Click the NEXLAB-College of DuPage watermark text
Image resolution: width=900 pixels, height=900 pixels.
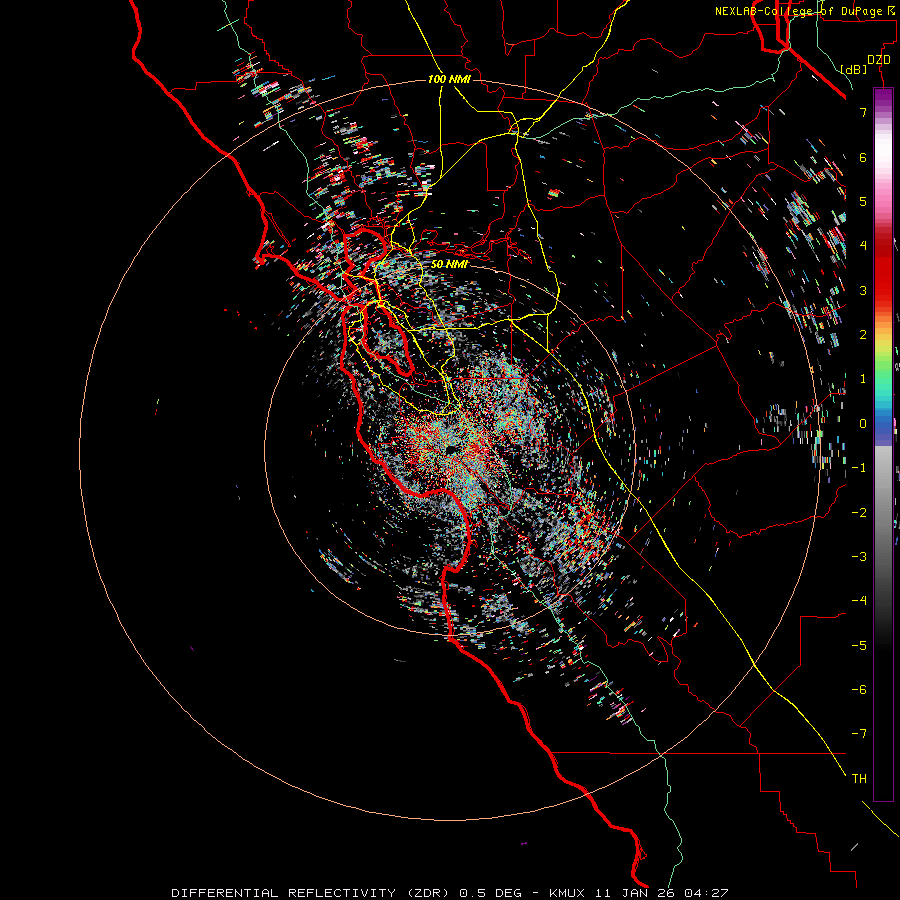coord(807,11)
